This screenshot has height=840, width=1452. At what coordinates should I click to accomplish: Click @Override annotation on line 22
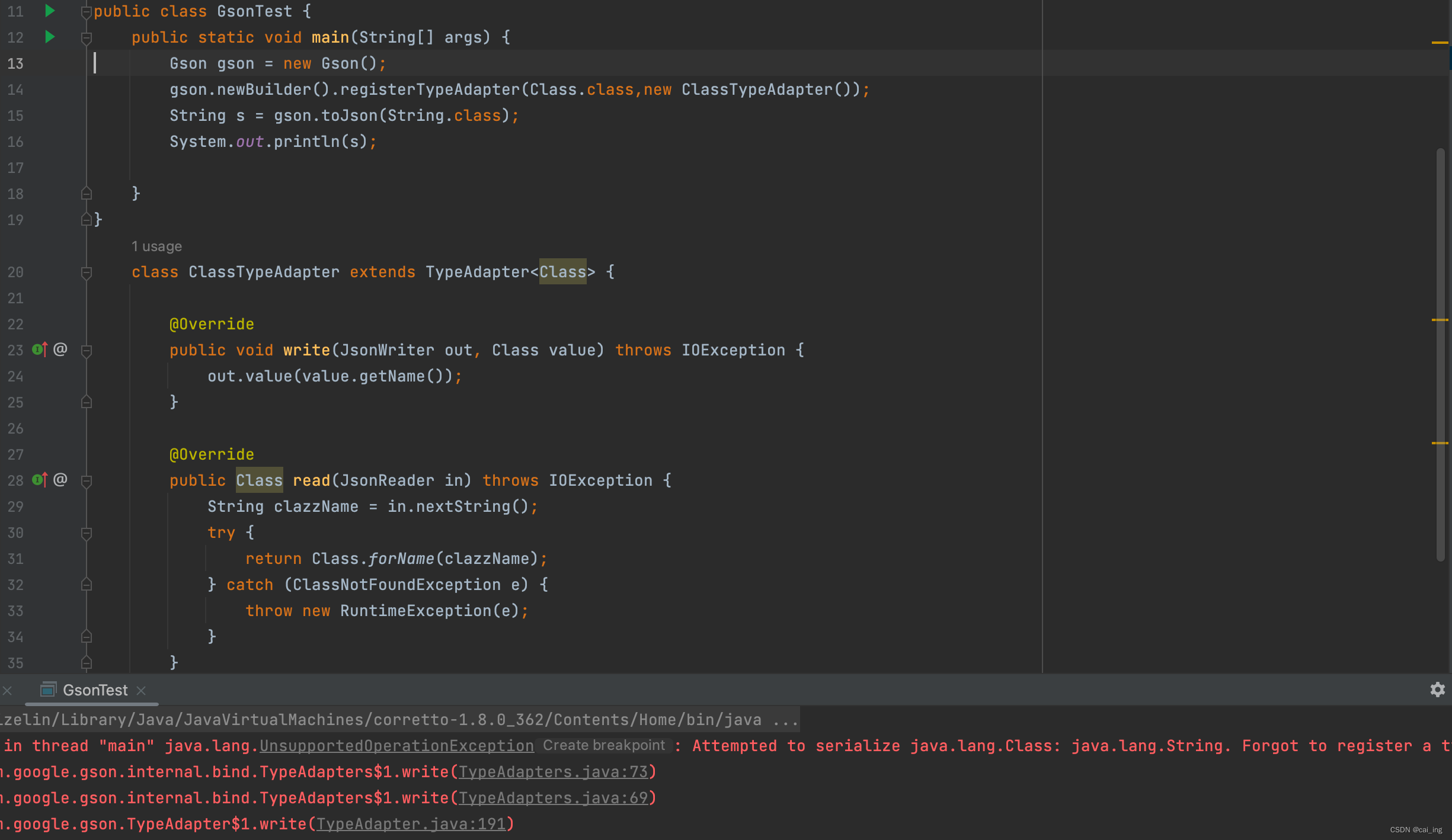tap(212, 324)
